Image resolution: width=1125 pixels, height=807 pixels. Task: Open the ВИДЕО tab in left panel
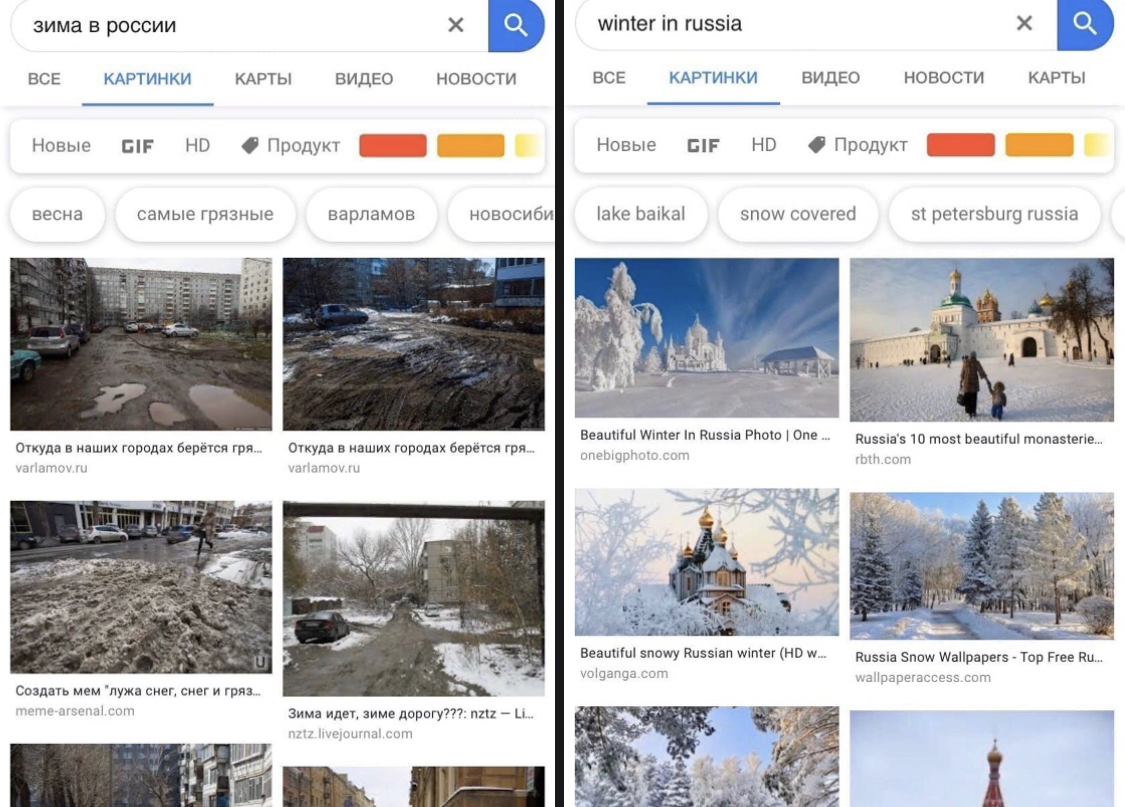(x=364, y=79)
